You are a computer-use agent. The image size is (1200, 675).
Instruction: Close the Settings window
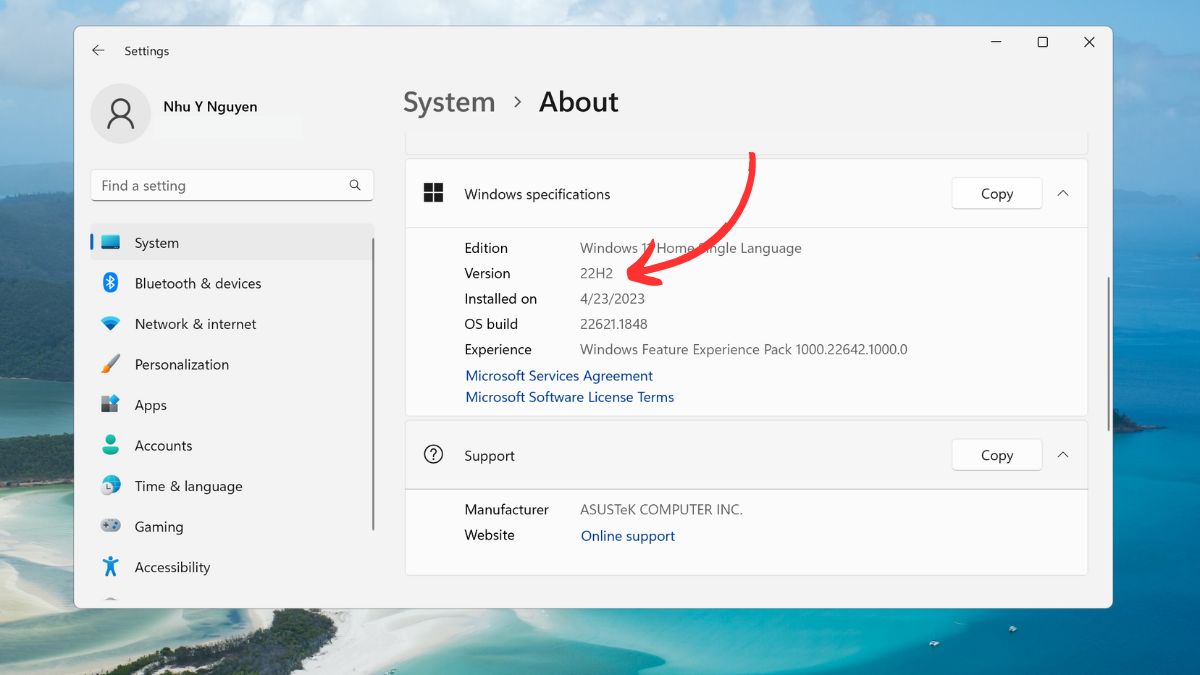pyautogui.click(x=1089, y=42)
